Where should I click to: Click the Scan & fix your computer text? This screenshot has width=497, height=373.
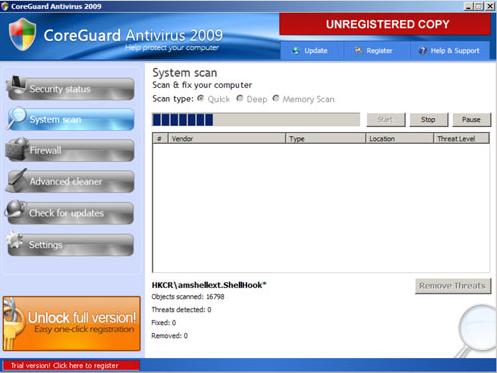pos(202,85)
